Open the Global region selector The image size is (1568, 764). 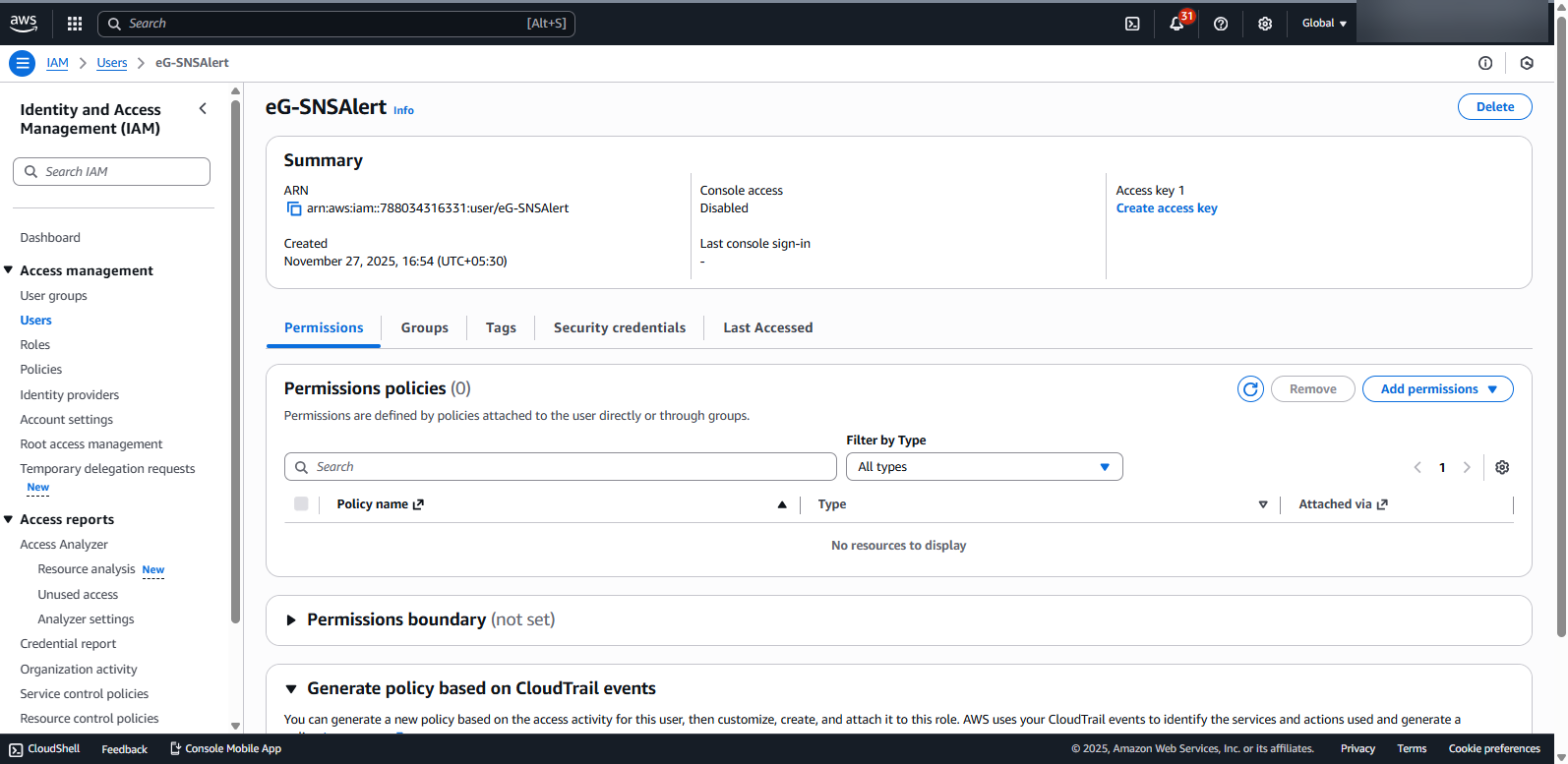[x=1323, y=24]
